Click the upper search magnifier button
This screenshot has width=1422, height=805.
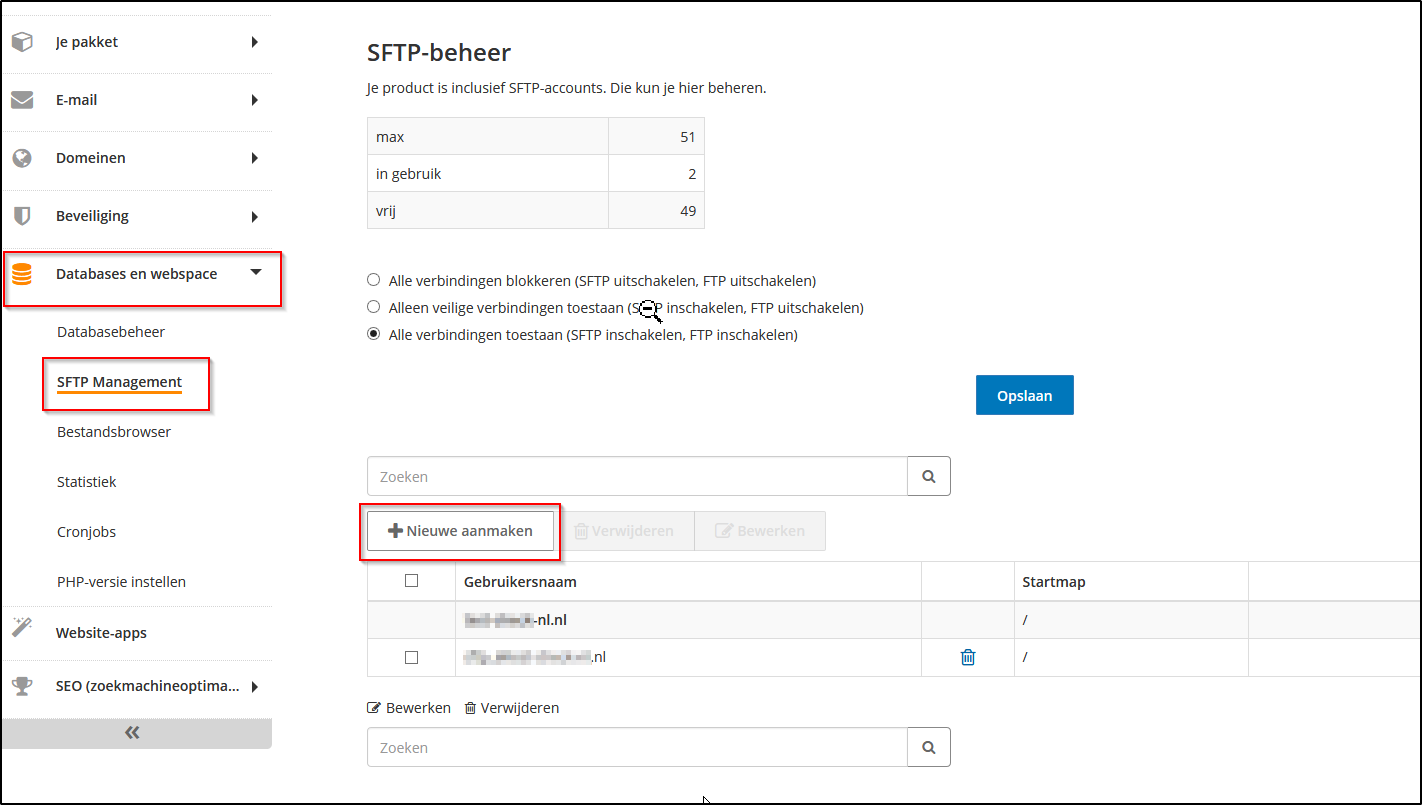929,477
